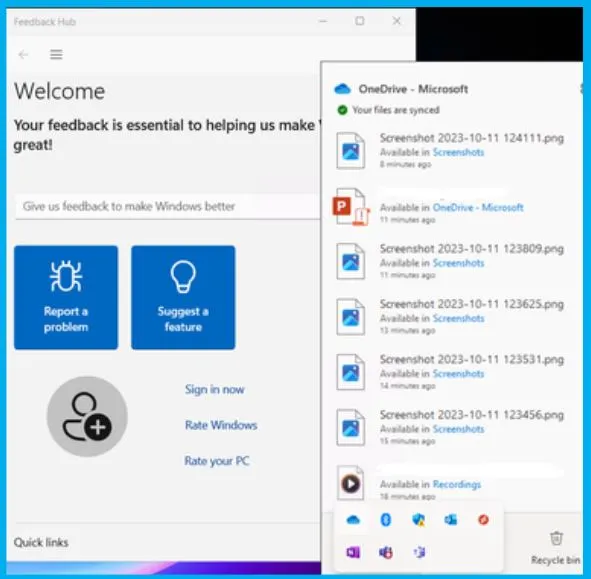
Task: Click the 'Quick links' heading in Feedback Hub
Action: [41, 542]
